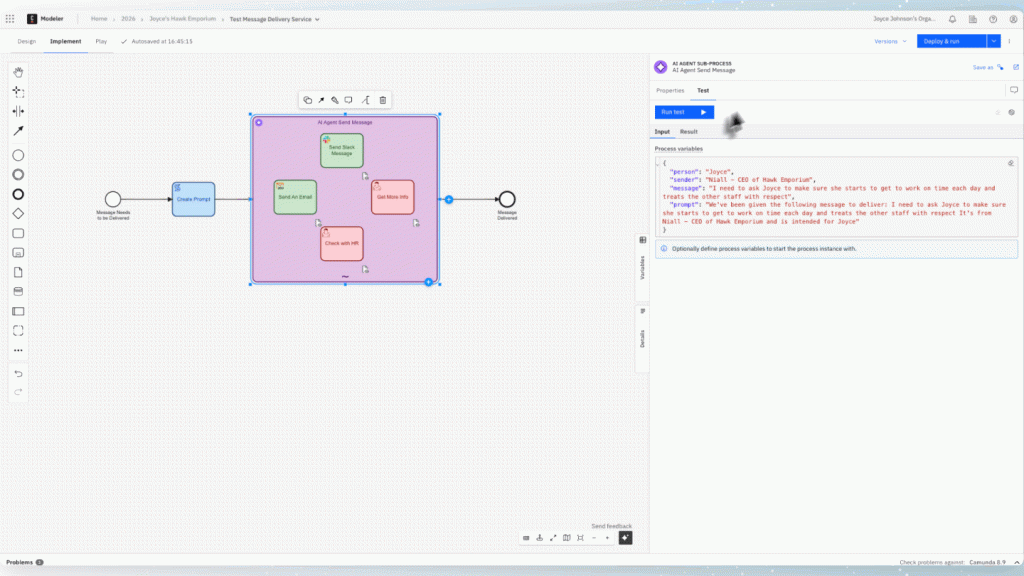
Task: Activate the Lasso selection tool
Action: coord(18,91)
